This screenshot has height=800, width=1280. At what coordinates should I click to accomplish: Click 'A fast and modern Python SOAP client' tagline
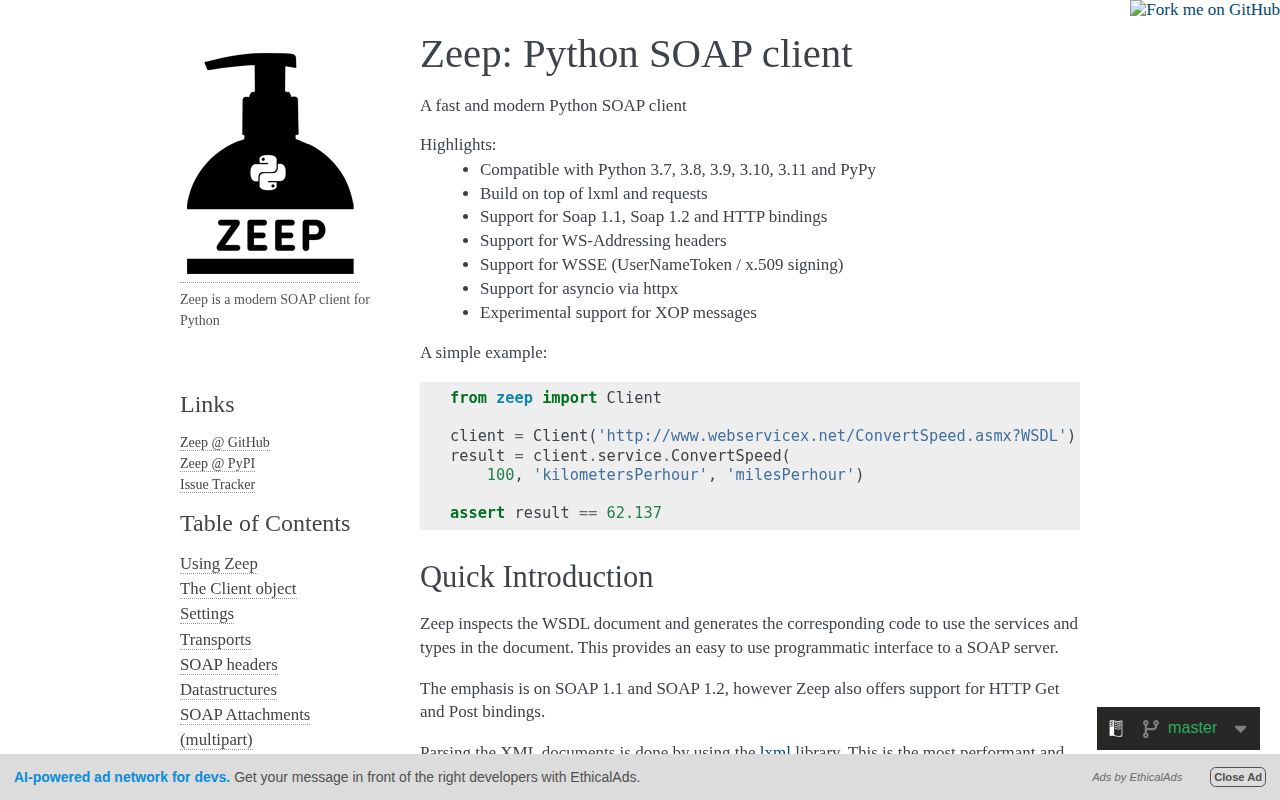tap(553, 105)
